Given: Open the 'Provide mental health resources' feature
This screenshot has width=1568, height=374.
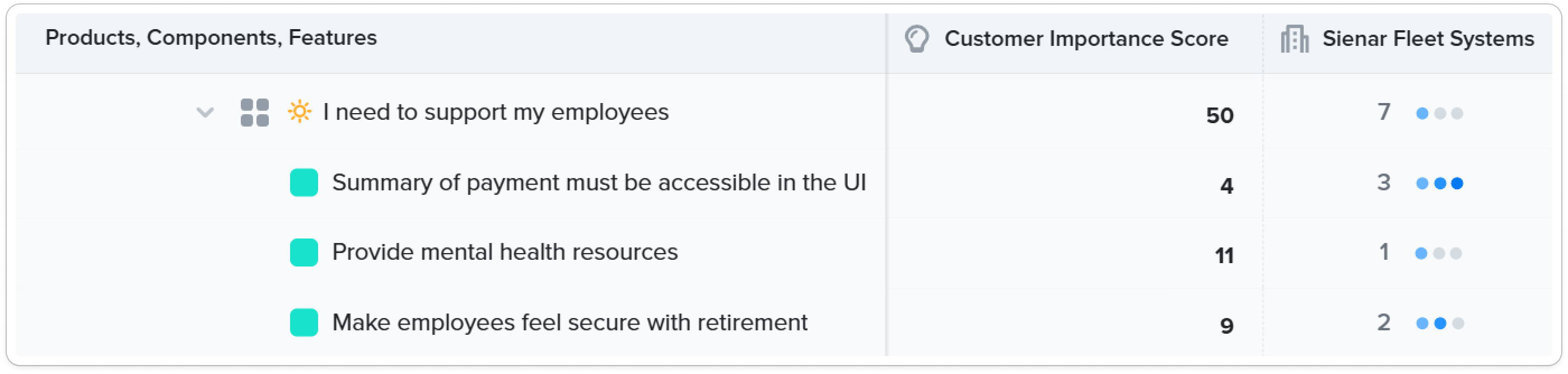Looking at the screenshot, I should pos(505,252).
